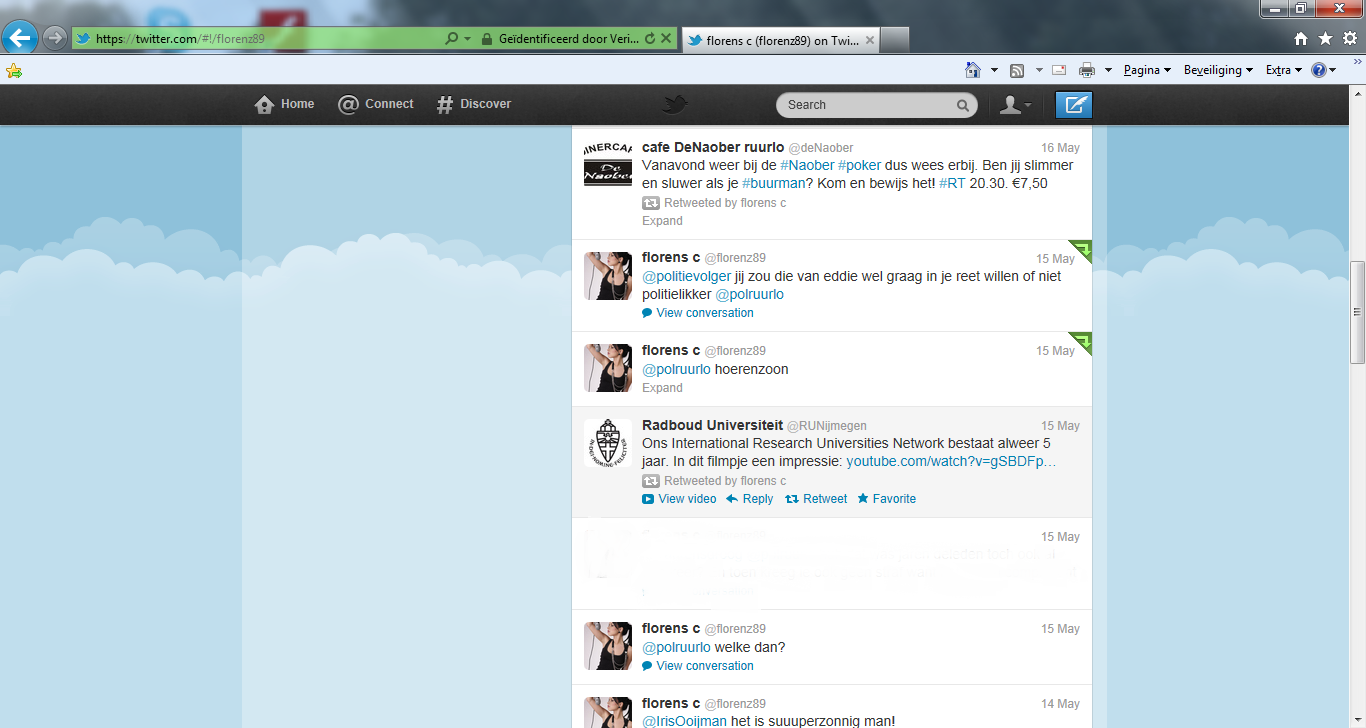
Task: Open the #poker hashtag
Action: tap(860, 165)
